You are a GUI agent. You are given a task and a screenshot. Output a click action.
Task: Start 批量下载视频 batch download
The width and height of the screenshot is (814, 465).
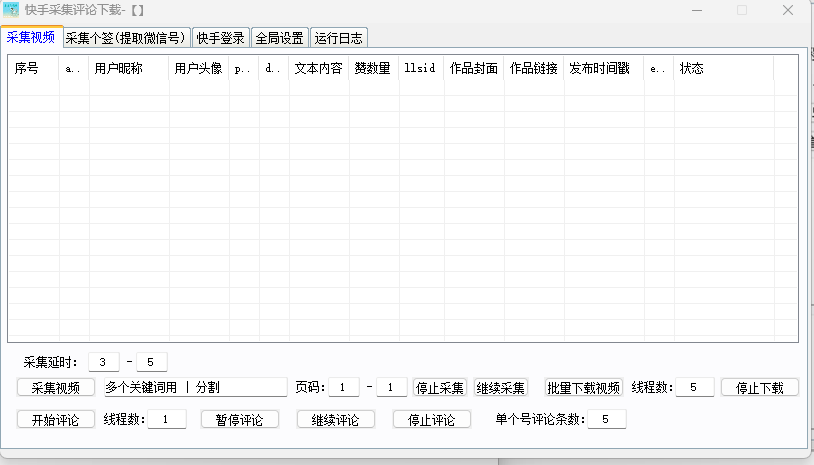click(x=584, y=388)
